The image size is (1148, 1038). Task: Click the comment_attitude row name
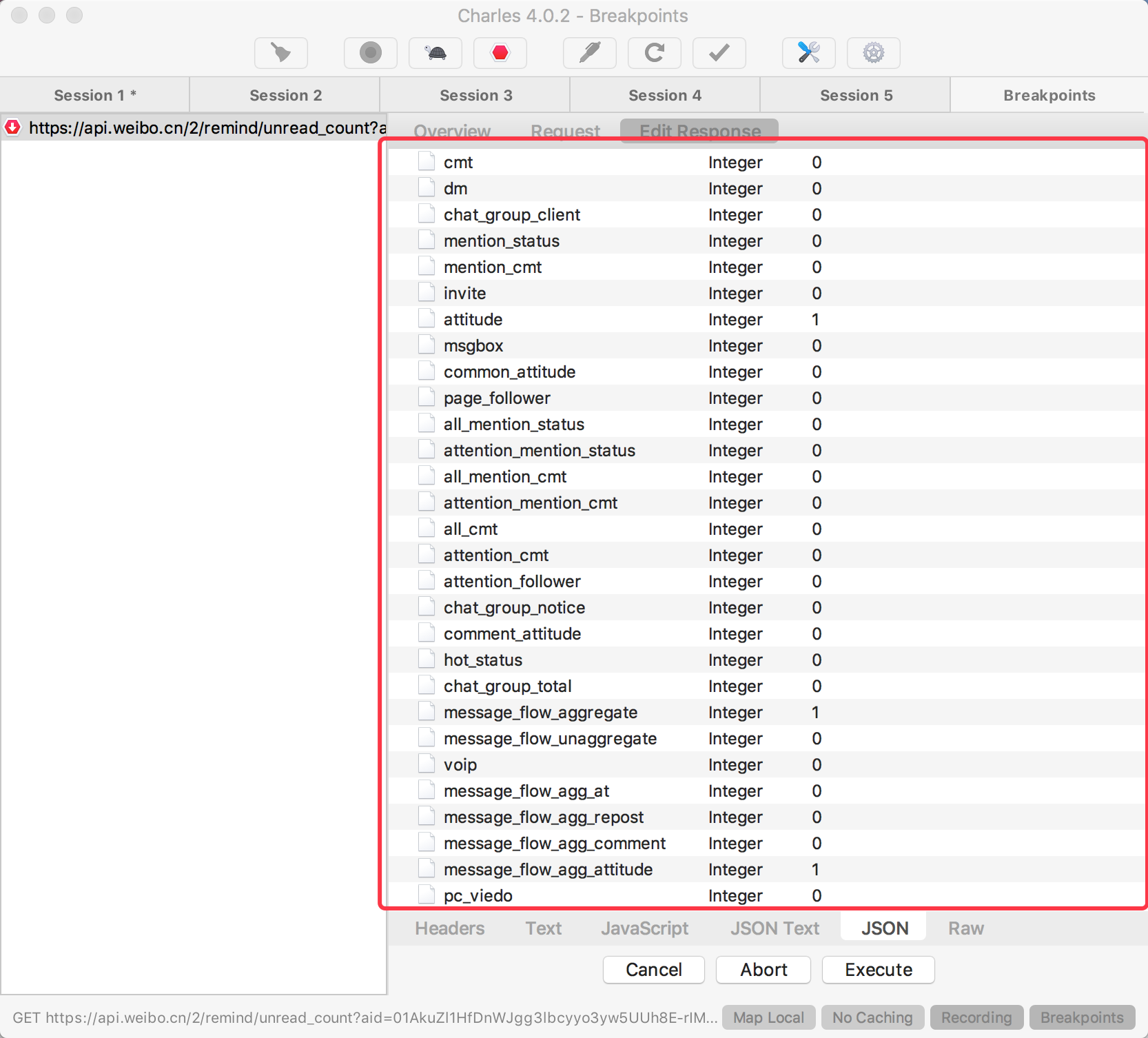(512, 633)
